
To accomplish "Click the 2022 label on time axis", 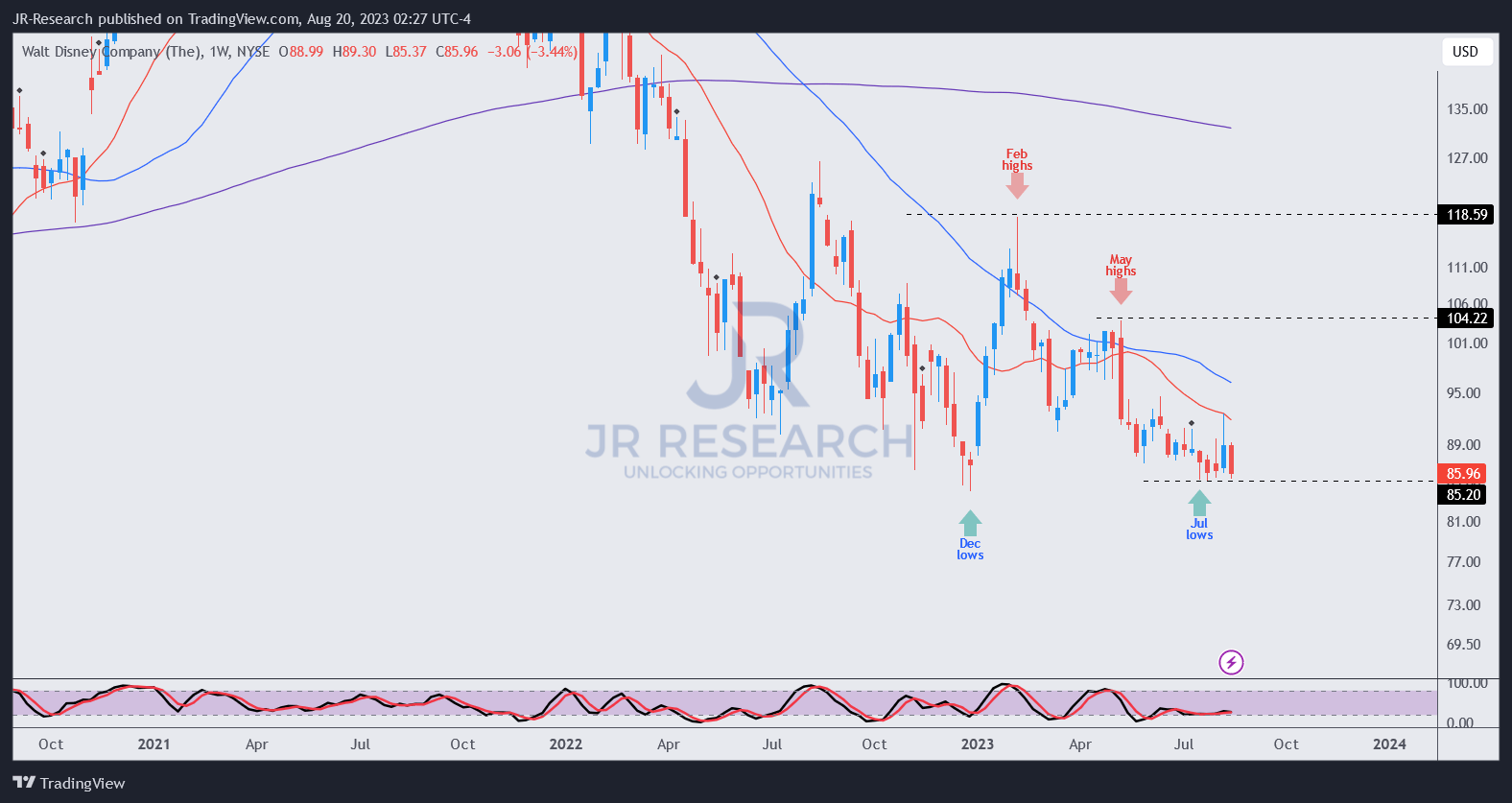I will pyautogui.click(x=566, y=744).
